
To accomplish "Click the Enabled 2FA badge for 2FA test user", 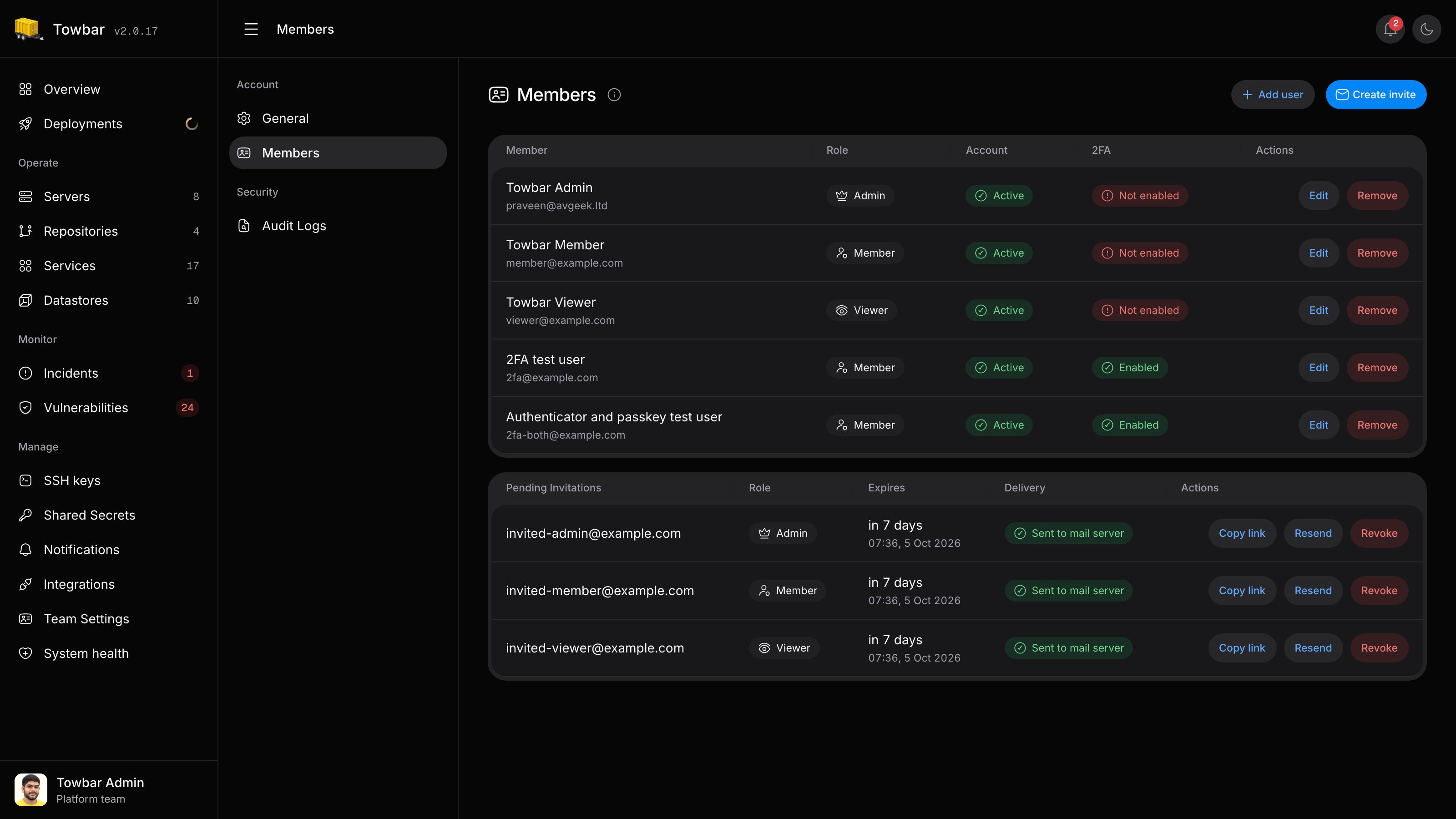I will coord(1129,368).
